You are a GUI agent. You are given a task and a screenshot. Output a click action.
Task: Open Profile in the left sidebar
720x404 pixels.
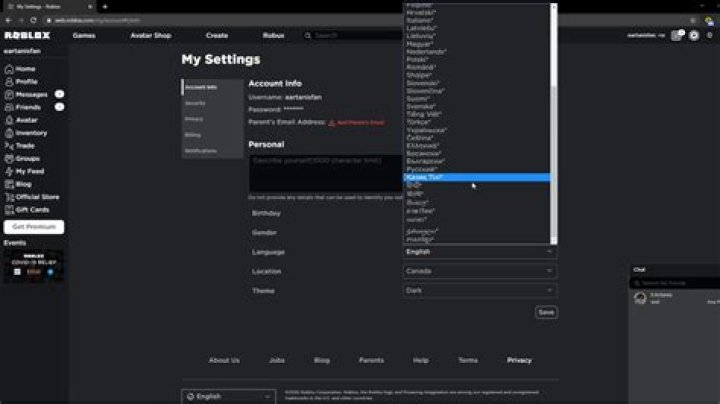click(x=21, y=82)
